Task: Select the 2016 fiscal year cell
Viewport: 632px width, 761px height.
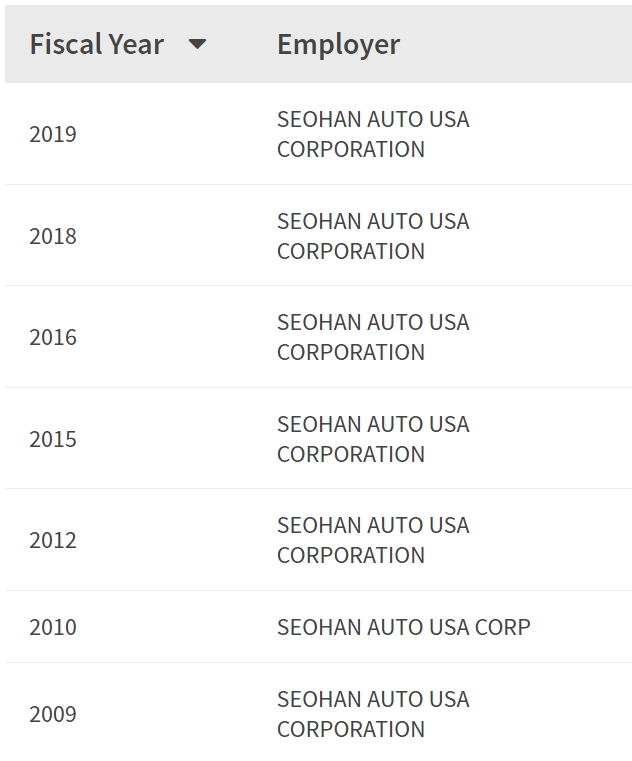Action: point(53,337)
